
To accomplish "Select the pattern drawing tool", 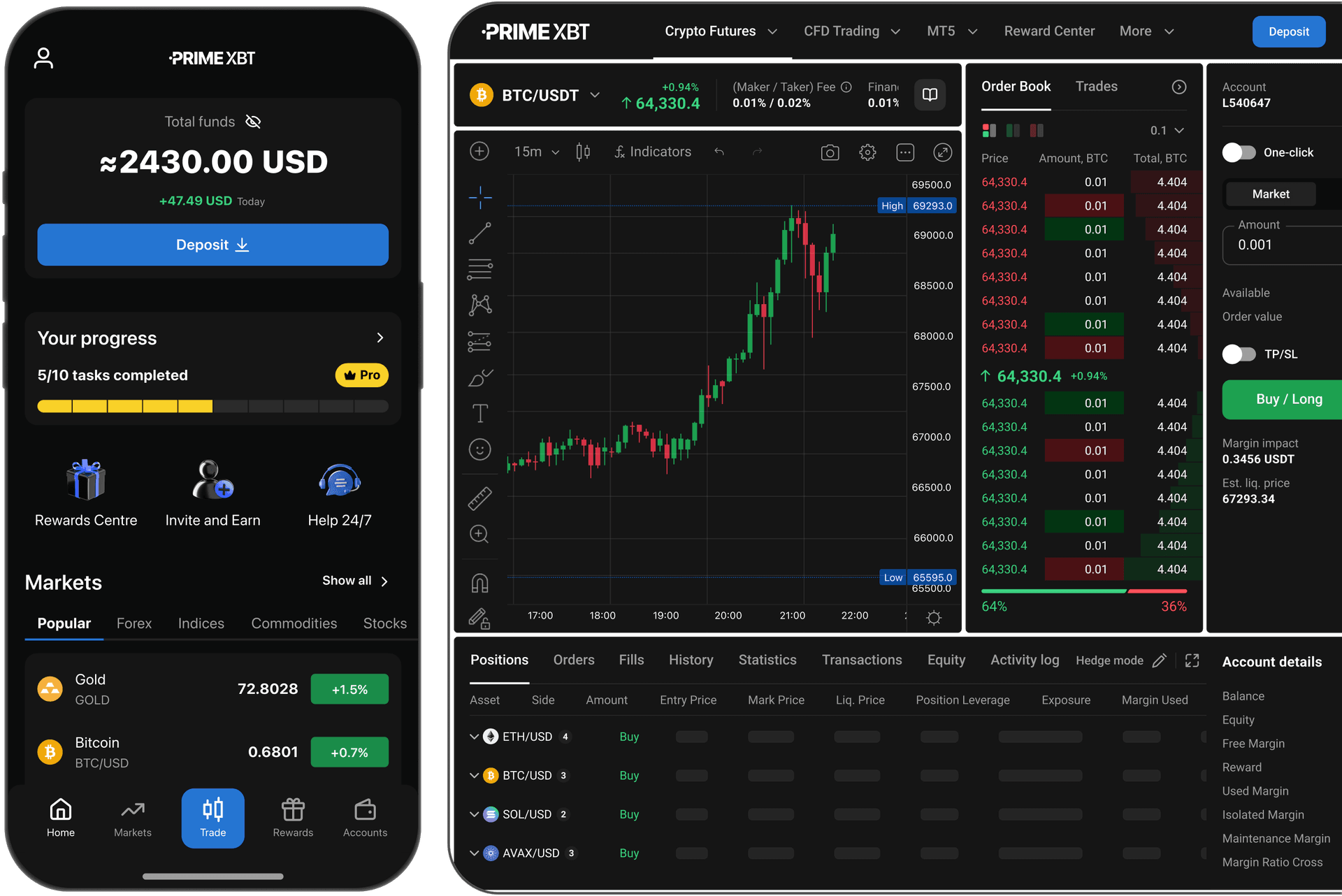I will tap(480, 305).
